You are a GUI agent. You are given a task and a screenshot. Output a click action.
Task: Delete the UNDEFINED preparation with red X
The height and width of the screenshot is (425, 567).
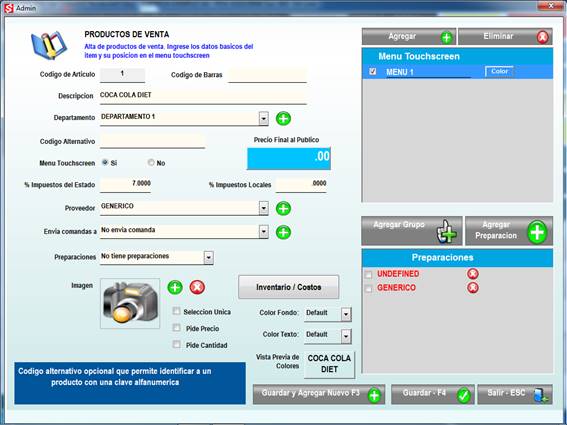tap(473, 274)
